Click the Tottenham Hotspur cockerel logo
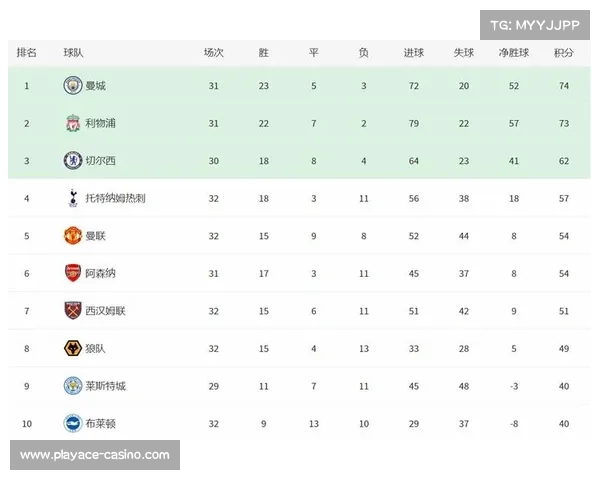Screen dimensions: 600x480 [73, 198]
